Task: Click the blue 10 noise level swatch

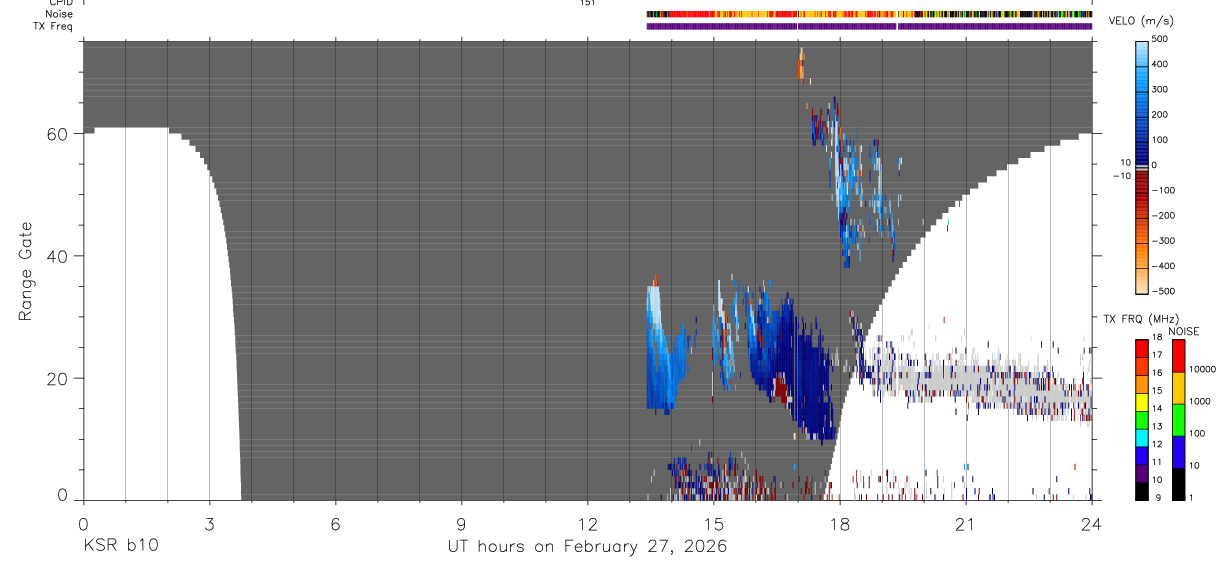Action: pos(1178,452)
